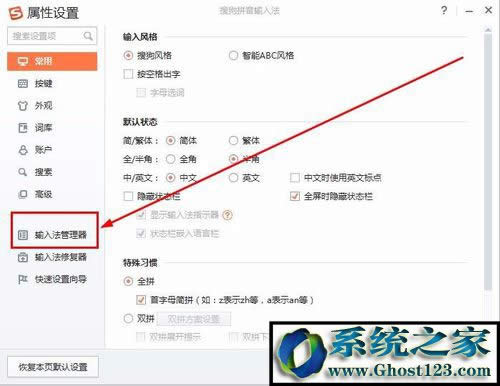Click the vertical scrollbar thumb
Screen dimensions: 500x386
pyautogui.click(x=488, y=162)
